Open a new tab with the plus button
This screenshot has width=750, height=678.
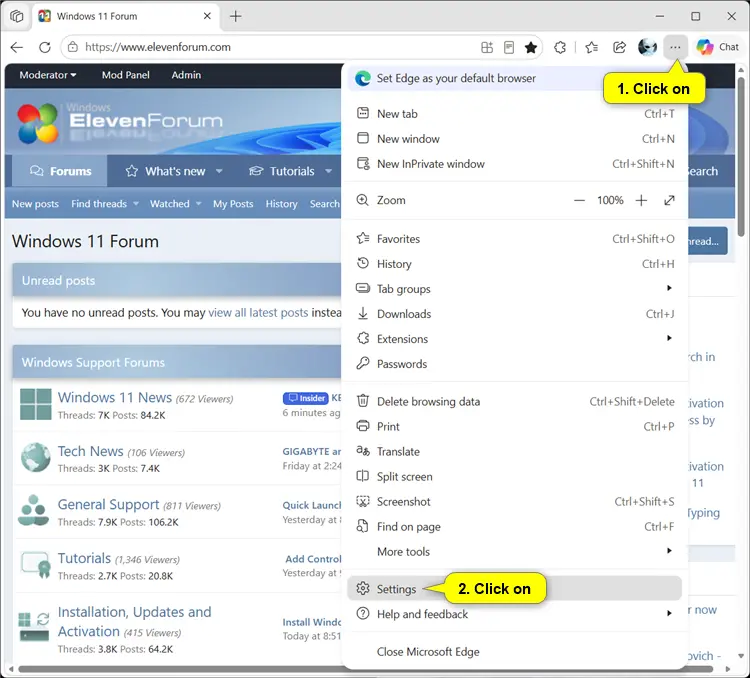click(x=235, y=16)
